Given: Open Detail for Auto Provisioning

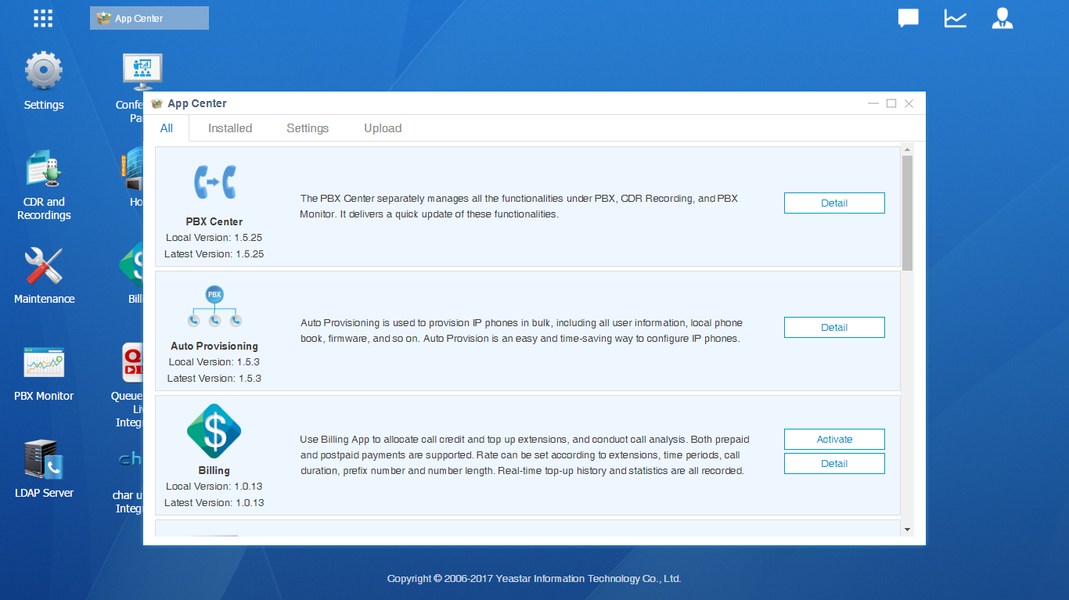Looking at the screenshot, I should pos(834,327).
